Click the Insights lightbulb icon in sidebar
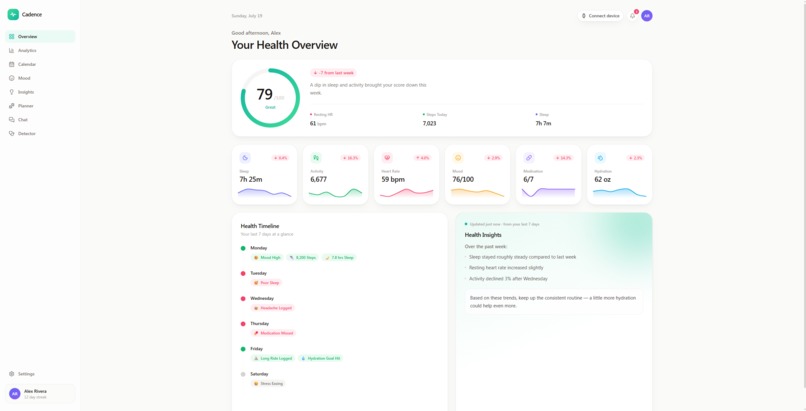This screenshot has width=806, height=411. tap(11, 92)
